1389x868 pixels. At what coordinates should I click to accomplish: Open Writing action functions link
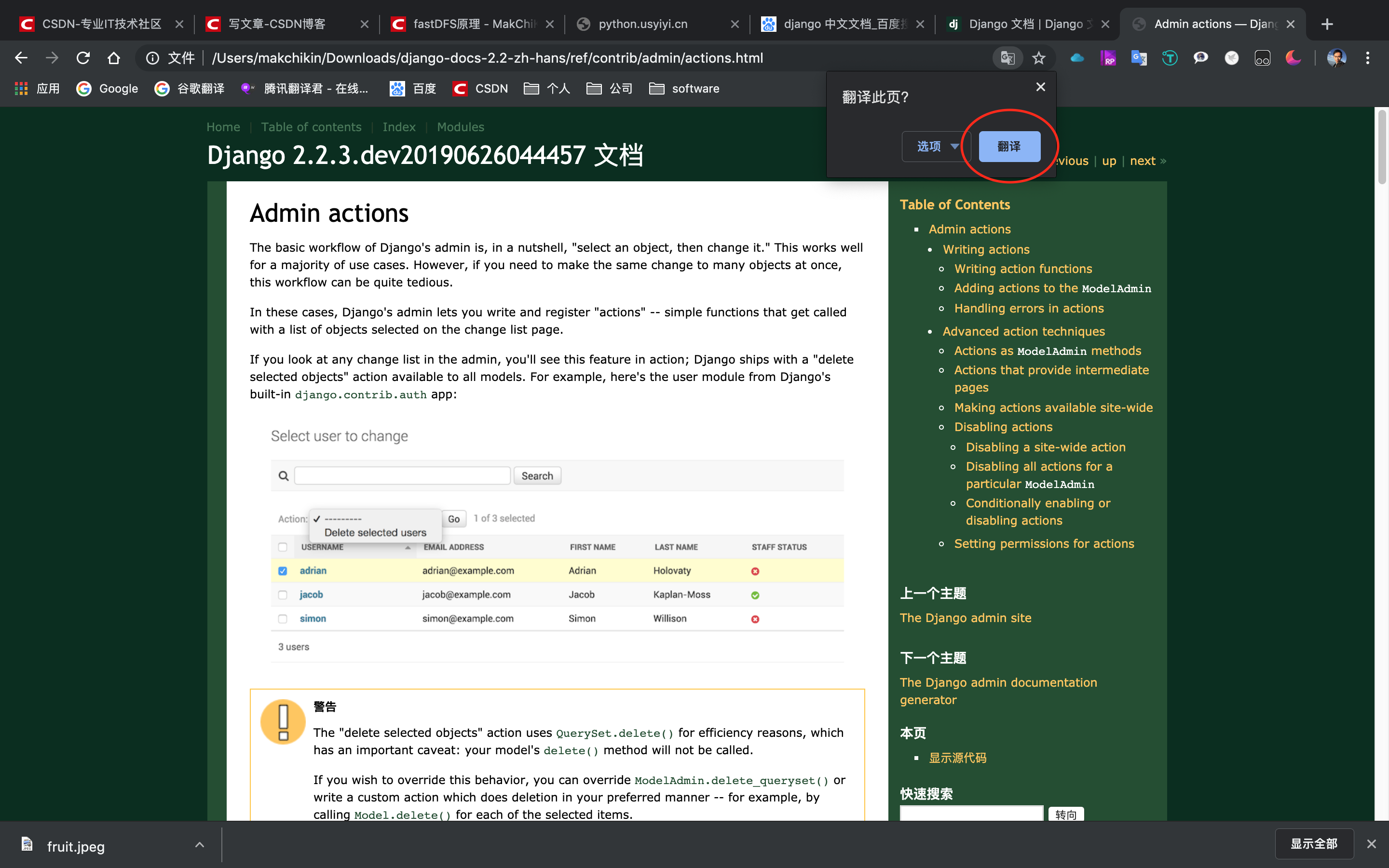(1023, 269)
